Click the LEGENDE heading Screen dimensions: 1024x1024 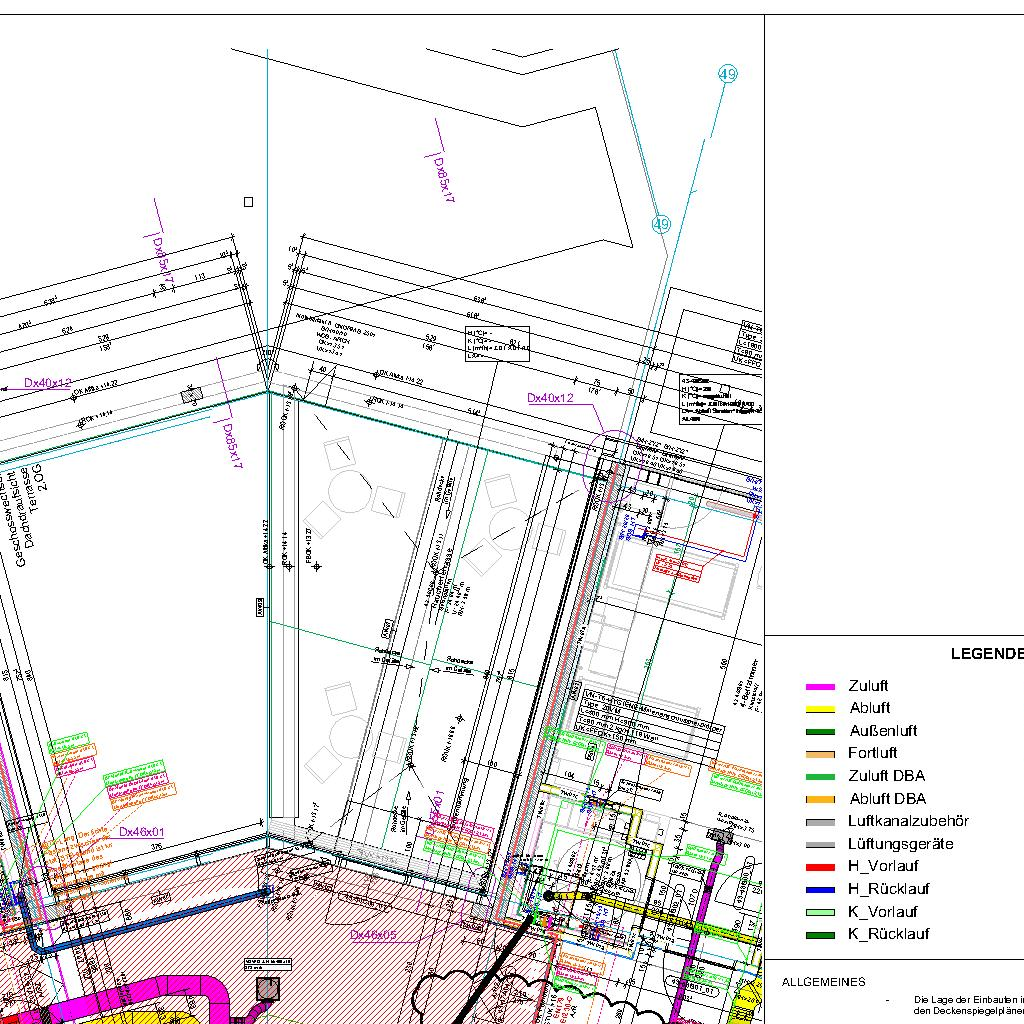pos(986,654)
